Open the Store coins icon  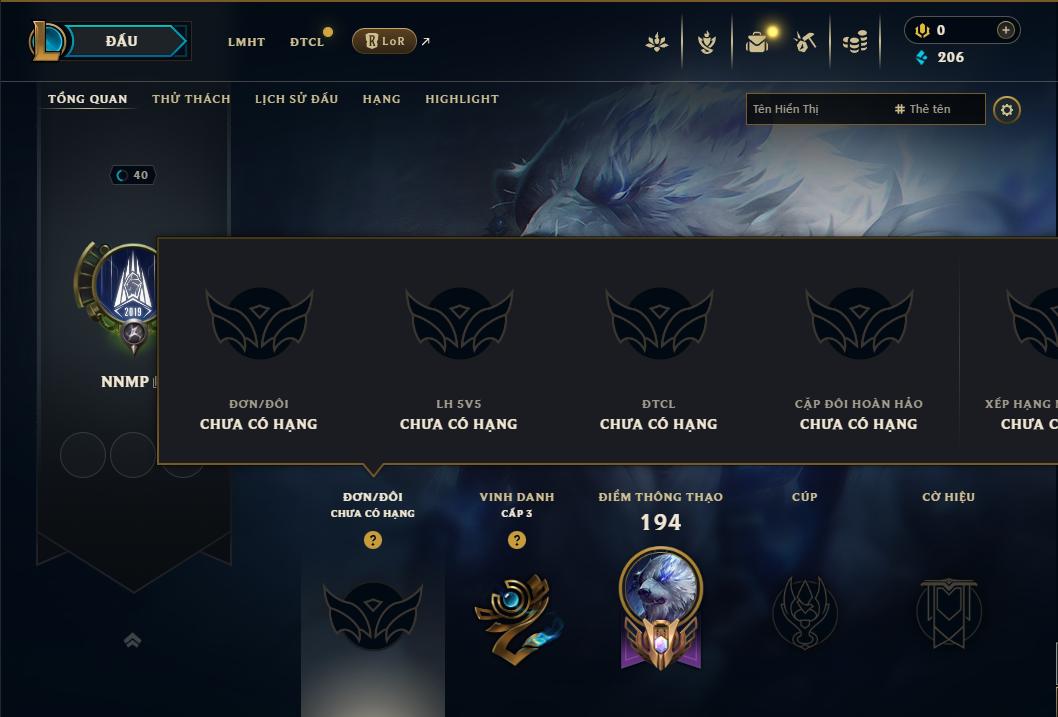coord(855,42)
